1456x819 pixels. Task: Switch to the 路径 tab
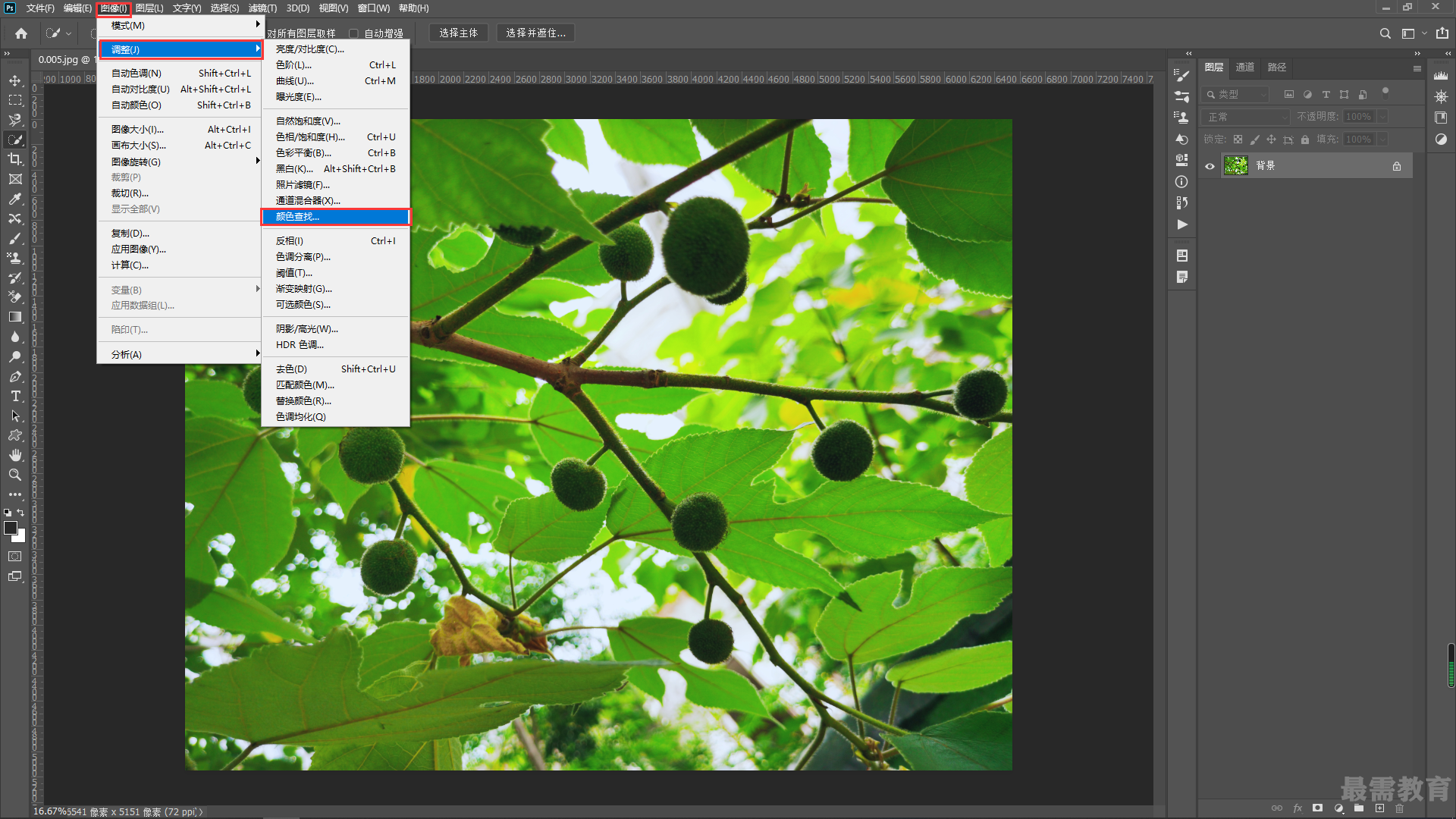tap(1276, 67)
